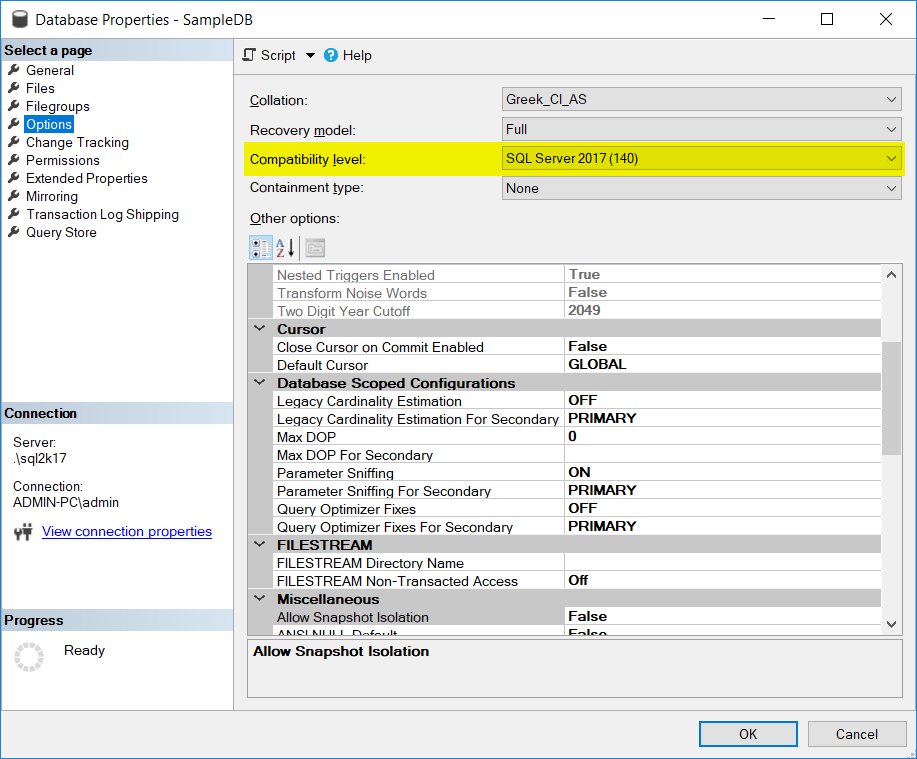
Task: Select the Allow Snapshot Isolation row
Action: (577, 616)
